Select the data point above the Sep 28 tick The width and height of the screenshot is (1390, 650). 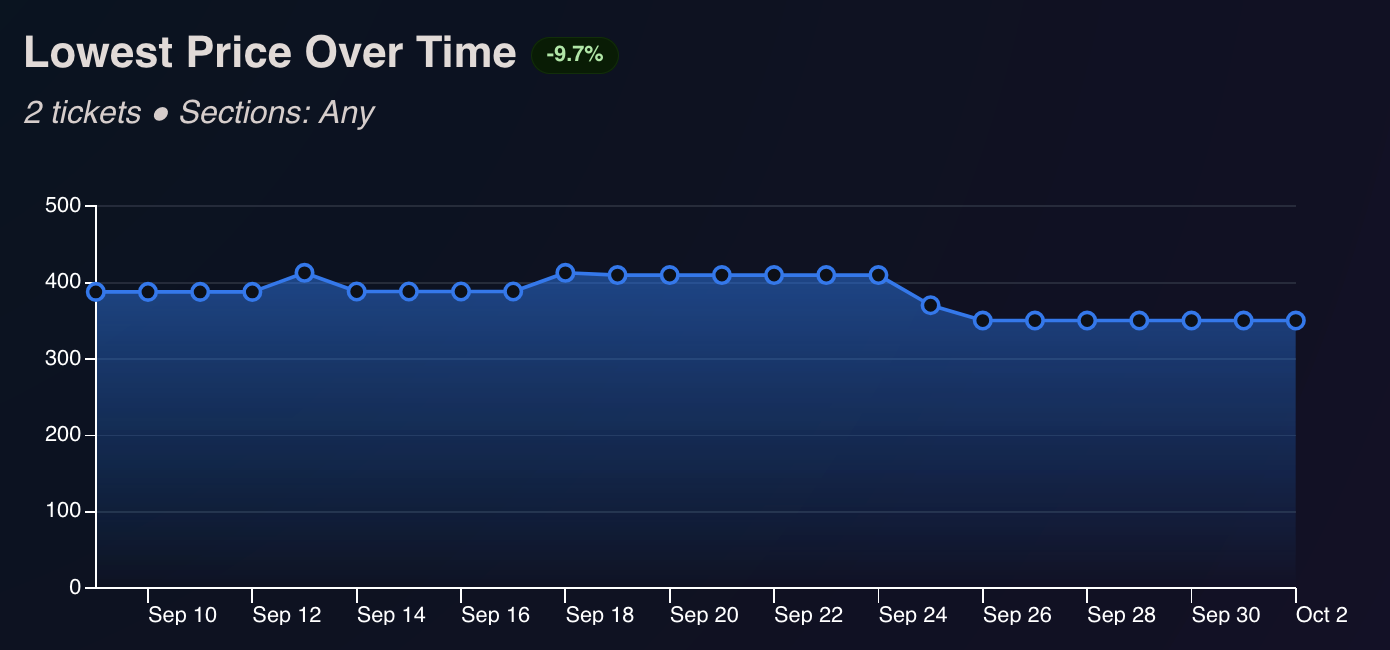point(1087,321)
